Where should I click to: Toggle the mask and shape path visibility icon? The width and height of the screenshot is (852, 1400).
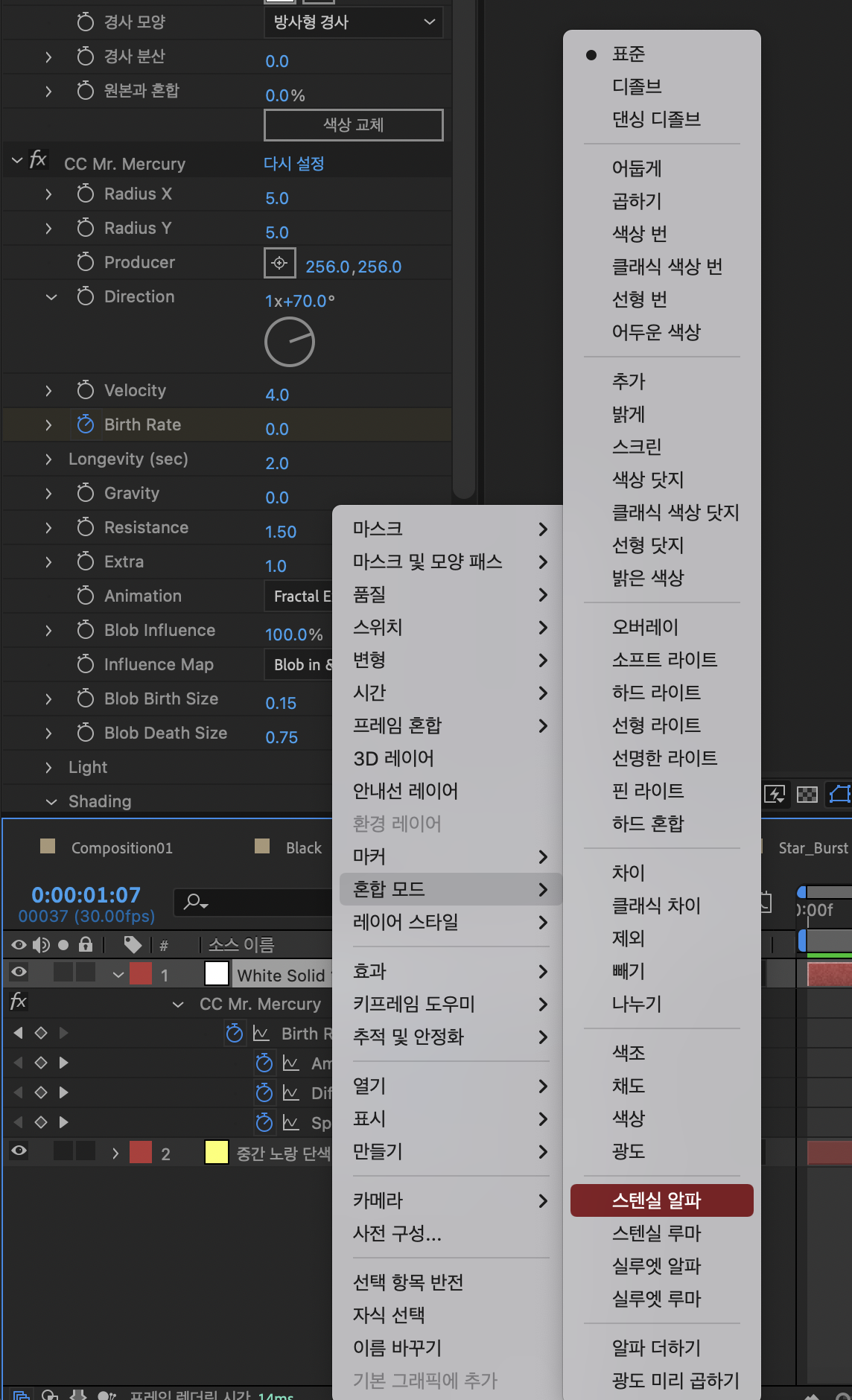(840, 794)
